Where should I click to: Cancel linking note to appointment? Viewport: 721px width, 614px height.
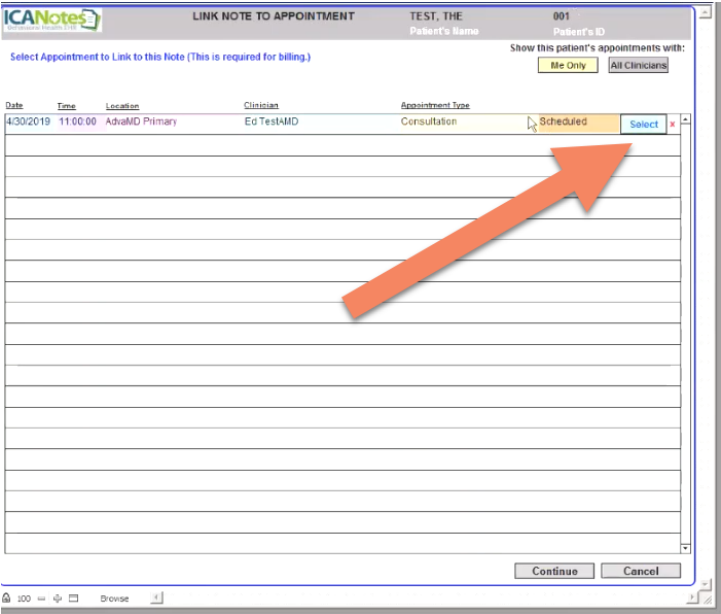pos(640,571)
